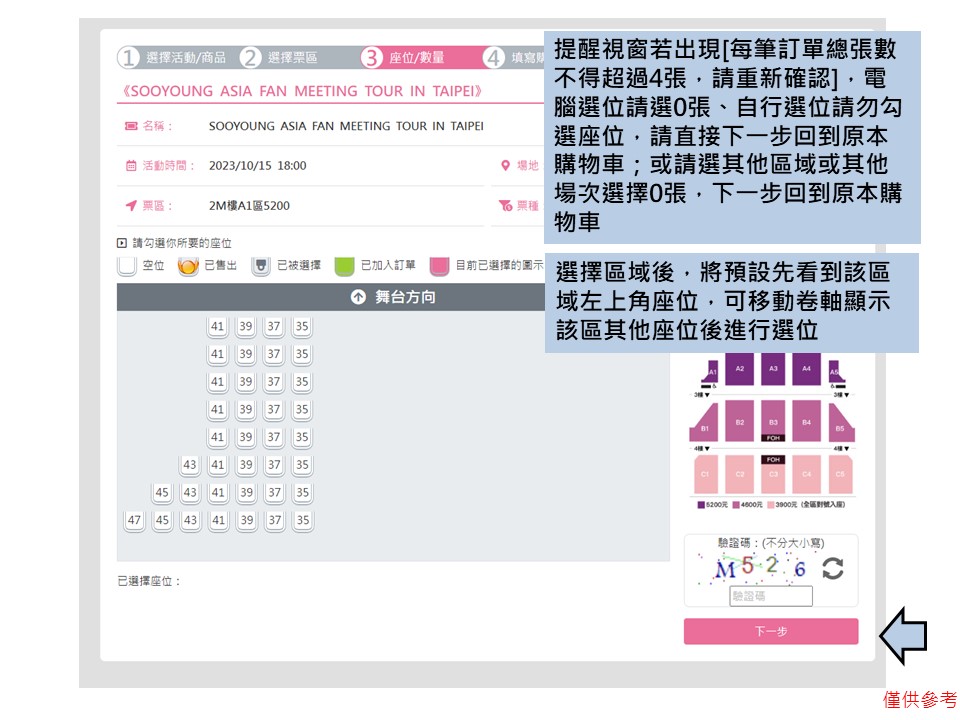
Task: Select section A4 on the venue map
Action: tap(806, 369)
